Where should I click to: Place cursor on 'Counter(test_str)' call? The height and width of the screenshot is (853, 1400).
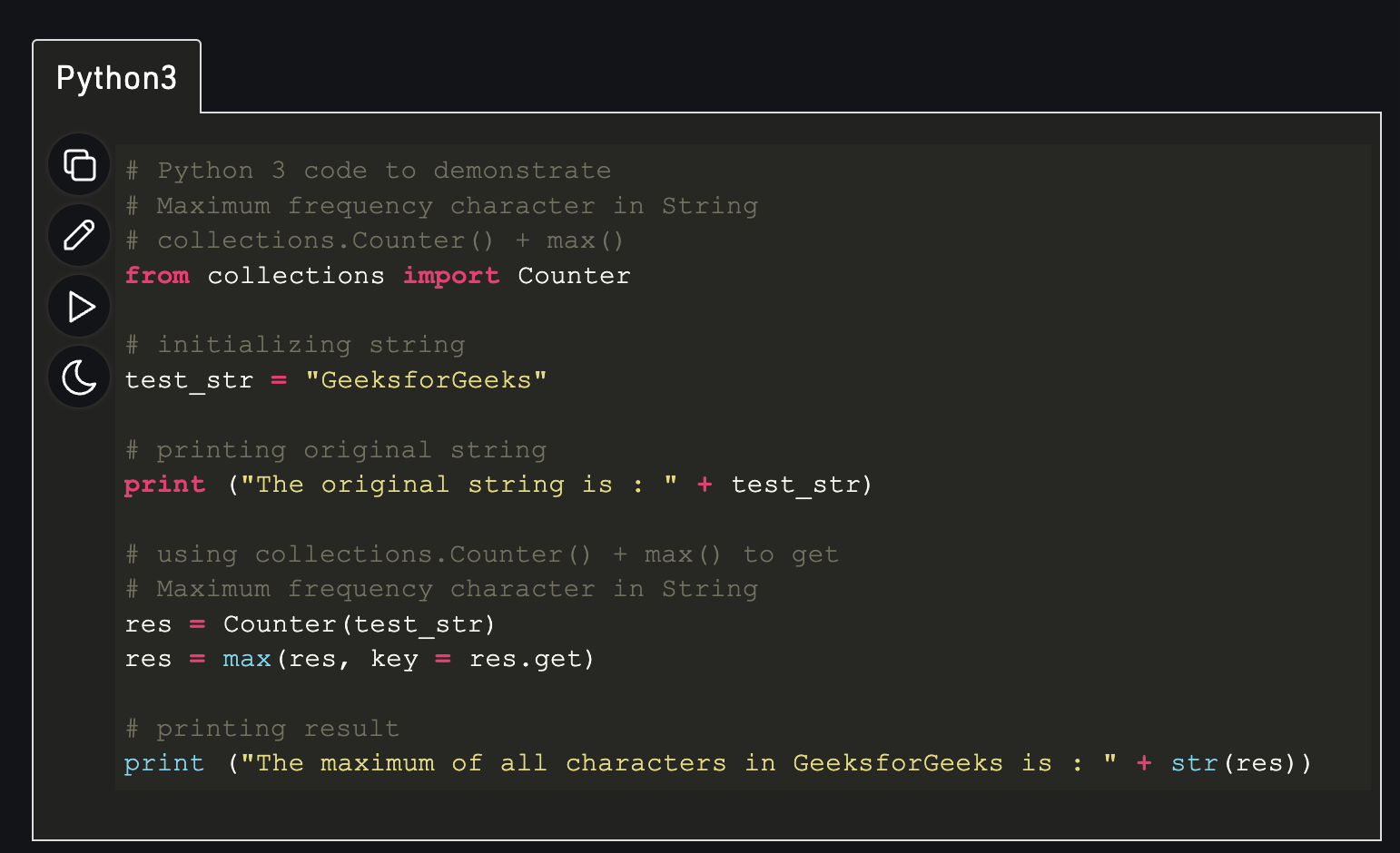click(359, 624)
